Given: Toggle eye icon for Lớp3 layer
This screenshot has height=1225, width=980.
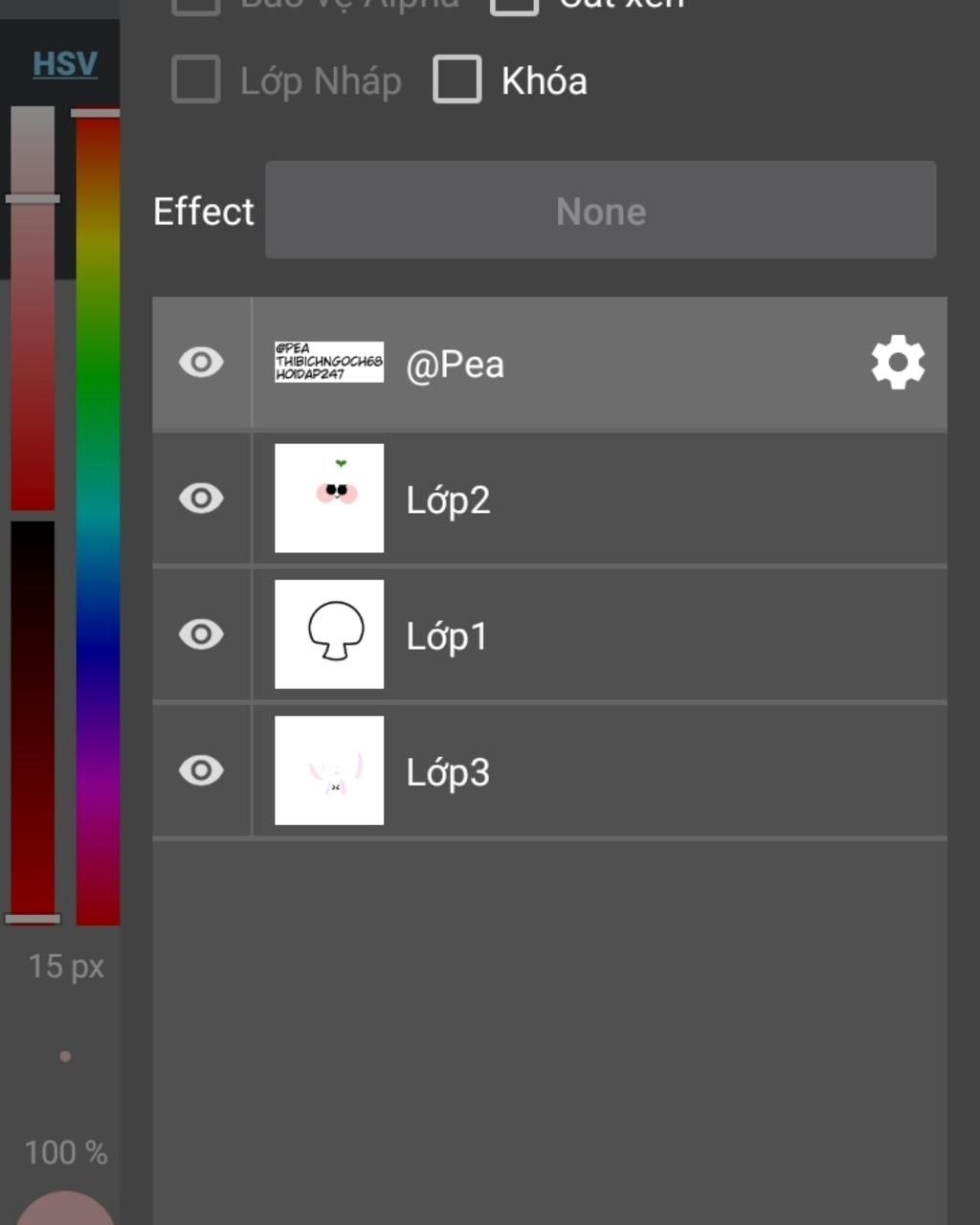Looking at the screenshot, I should pos(201,770).
